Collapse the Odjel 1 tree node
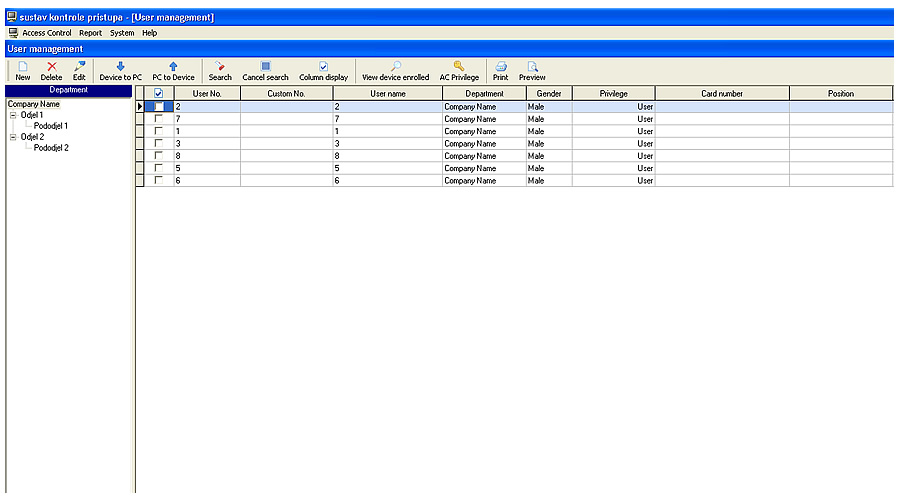This screenshot has height=500, width=900. click(x=13, y=115)
